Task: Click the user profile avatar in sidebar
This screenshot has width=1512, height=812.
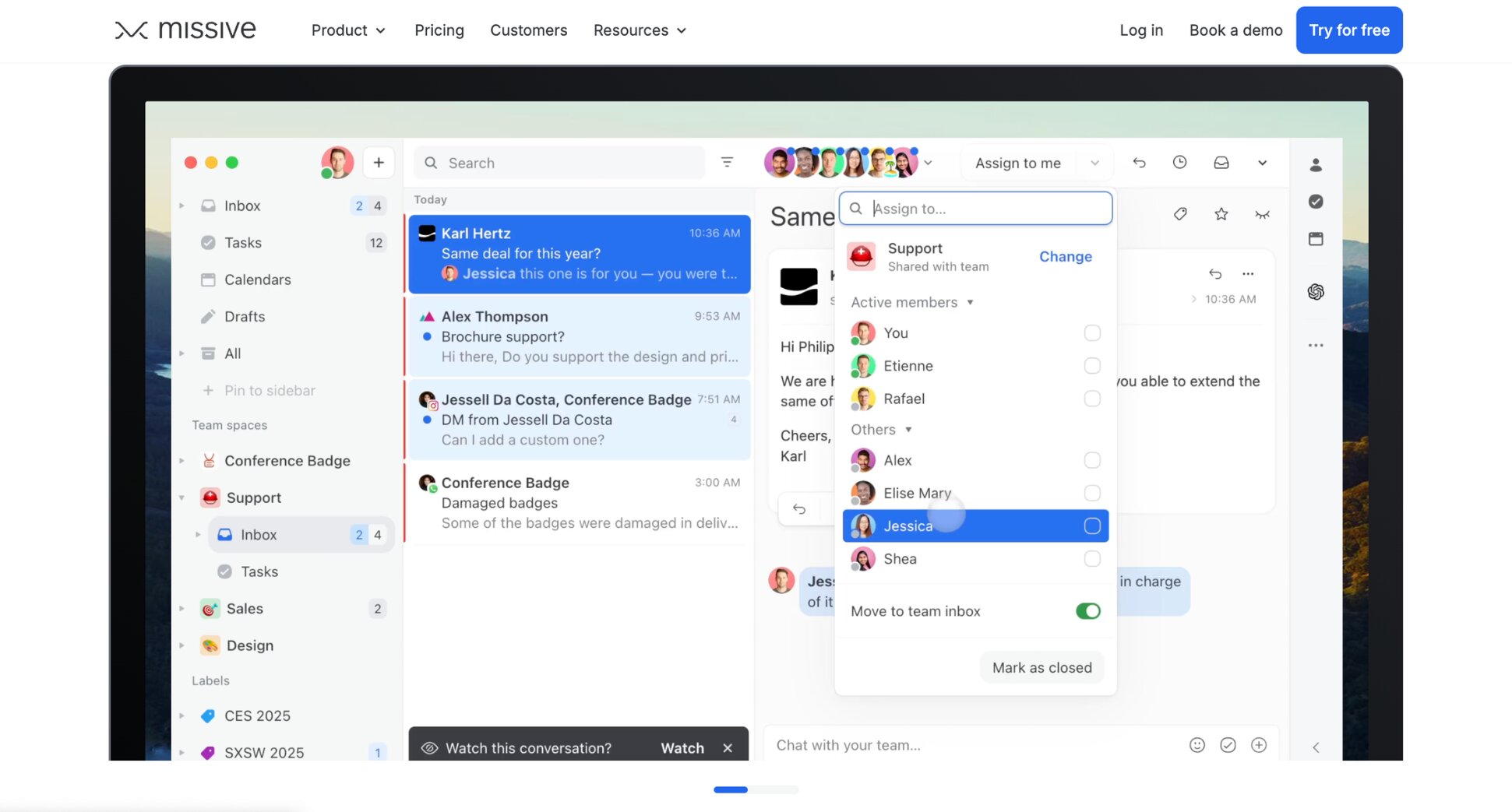Action: tap(337, 163)
